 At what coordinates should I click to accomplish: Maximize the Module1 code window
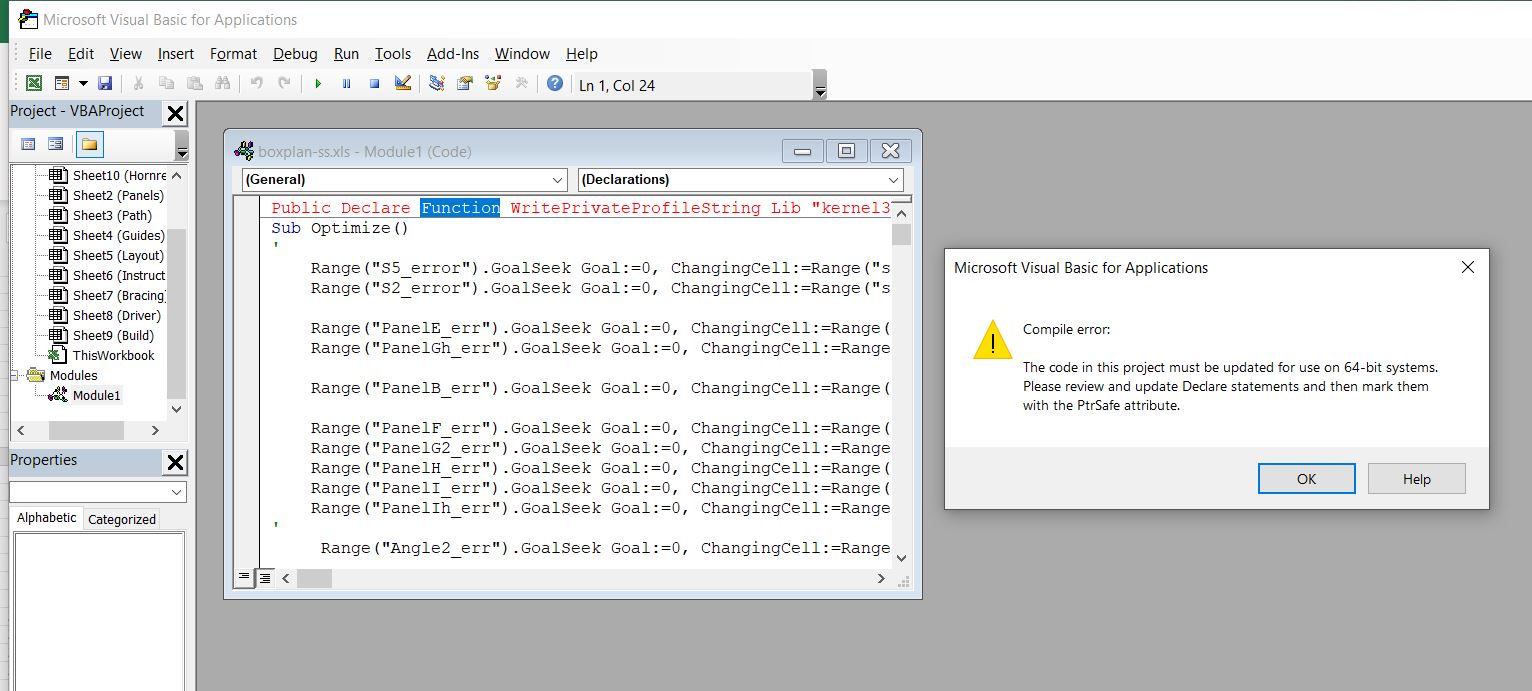click(846, 151)
